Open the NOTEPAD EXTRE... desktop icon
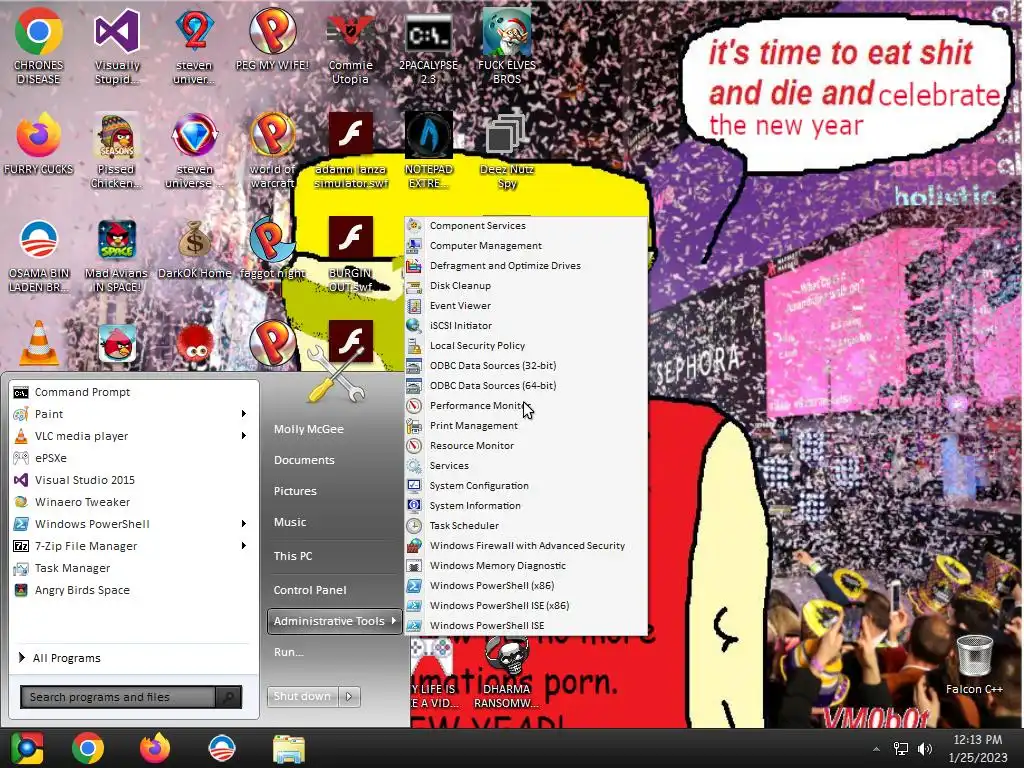 pyautogui.click(x=428, y=135)
